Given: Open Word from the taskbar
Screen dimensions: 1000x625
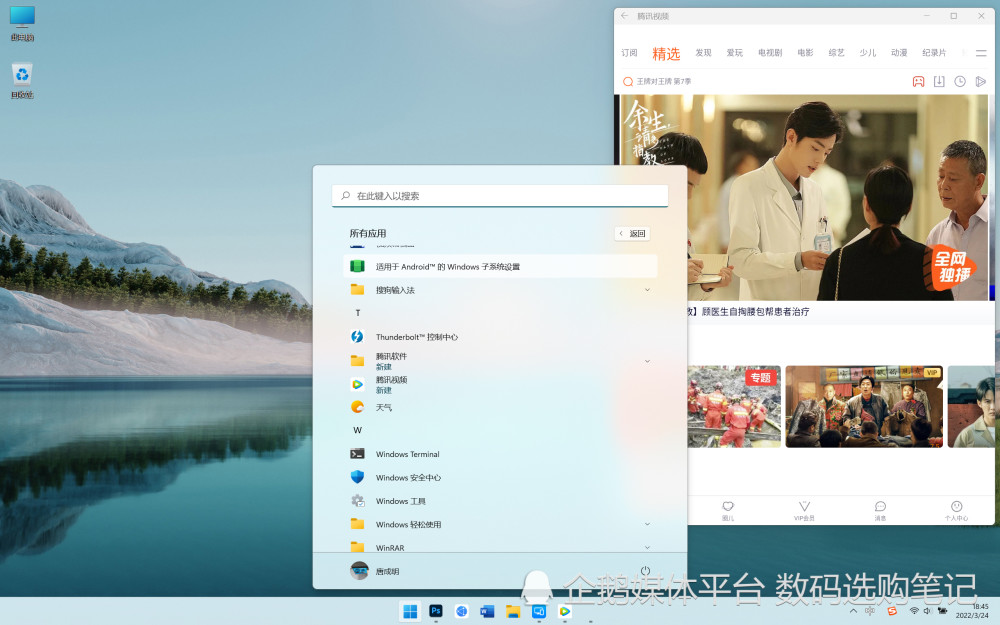Looking at the screenshot, I should 487,612.
